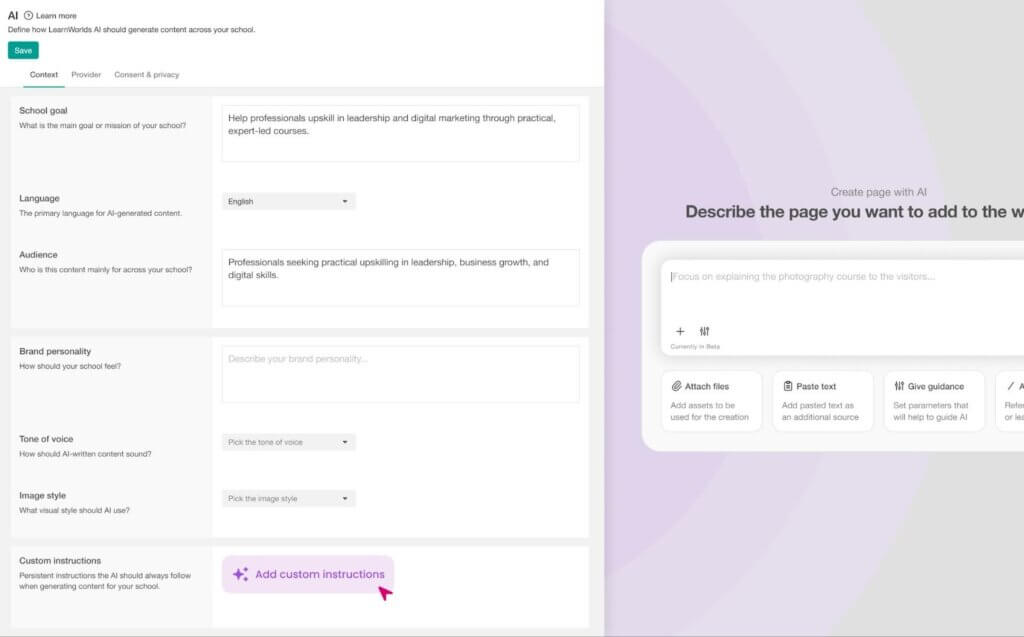The width and height of the screenshot is (1024, 637).
Task: Switch to the Provider tab
Action: [86, 74]
